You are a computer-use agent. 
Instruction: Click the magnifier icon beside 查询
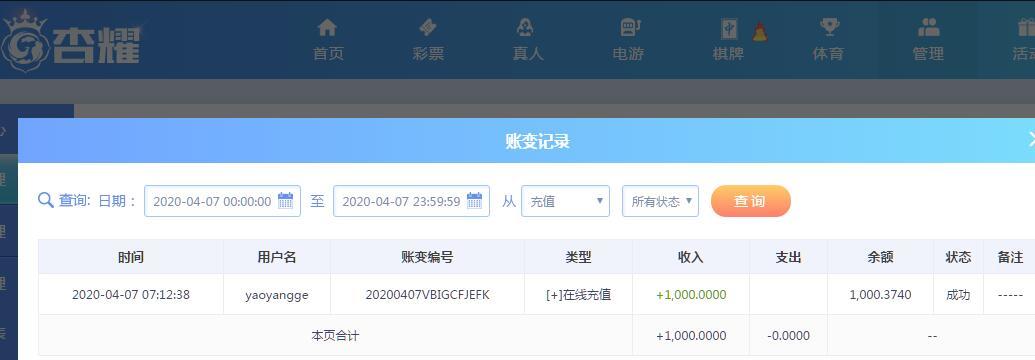click(46, 200)
